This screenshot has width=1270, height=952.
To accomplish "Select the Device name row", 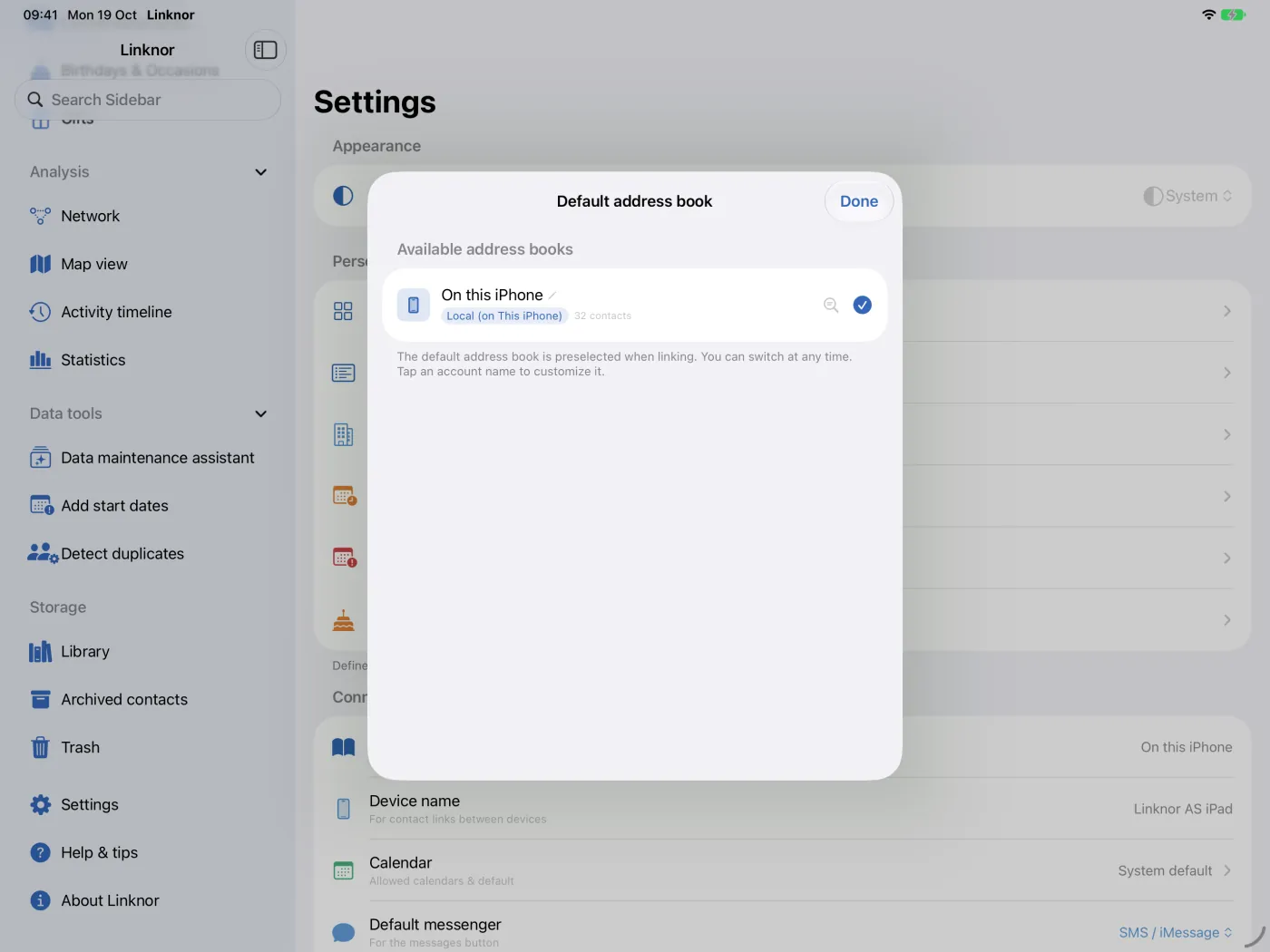I will [x=782, y=809].
